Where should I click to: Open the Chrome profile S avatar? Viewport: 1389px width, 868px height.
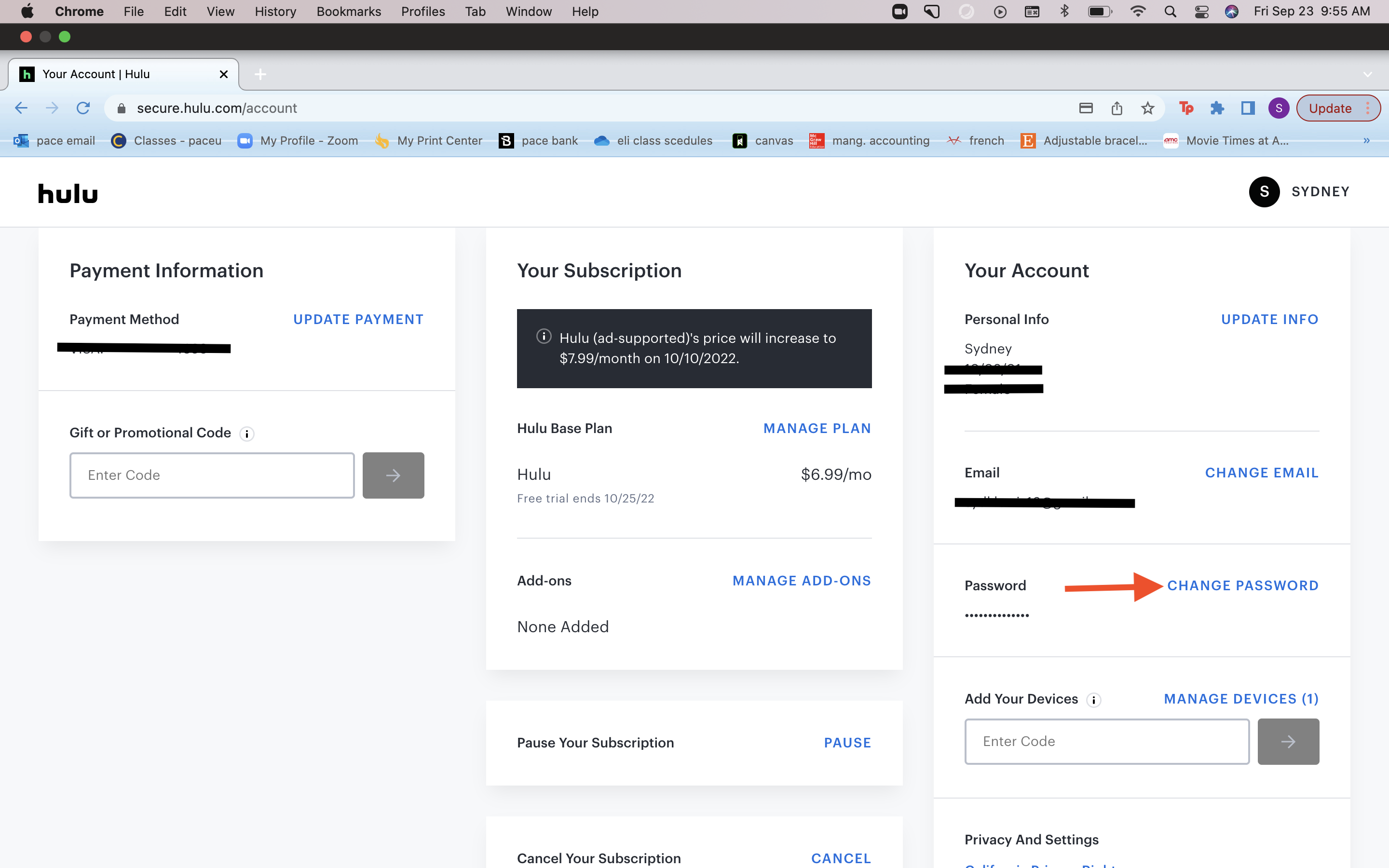point(1279,108)
